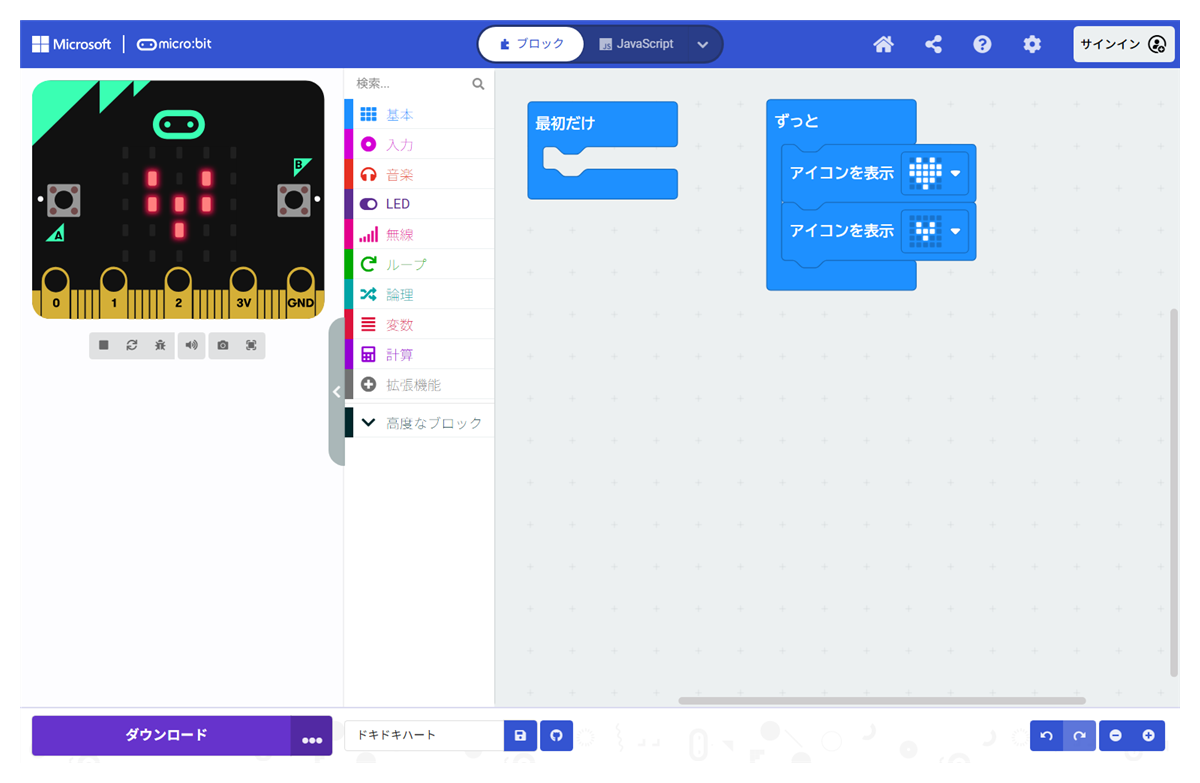Select first アイコンを表示 block label
This screenshot has height=783, width=1200.
click(x=842, y=173)
